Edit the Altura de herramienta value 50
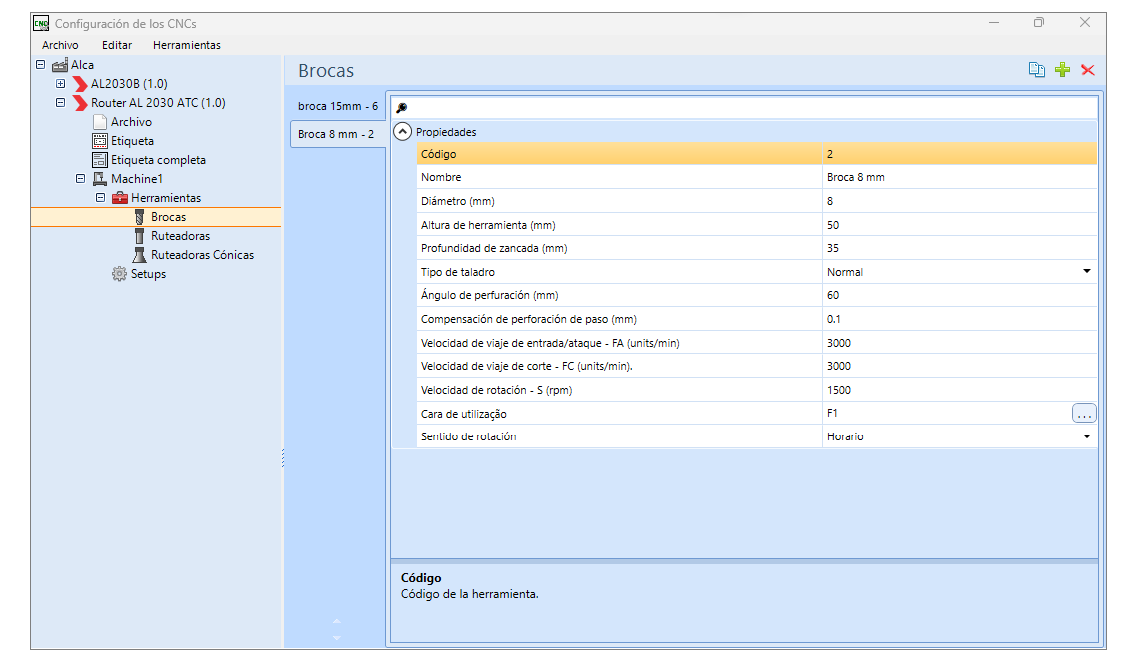Screen dimensions: 1125x660 click(x=959, y=225)
